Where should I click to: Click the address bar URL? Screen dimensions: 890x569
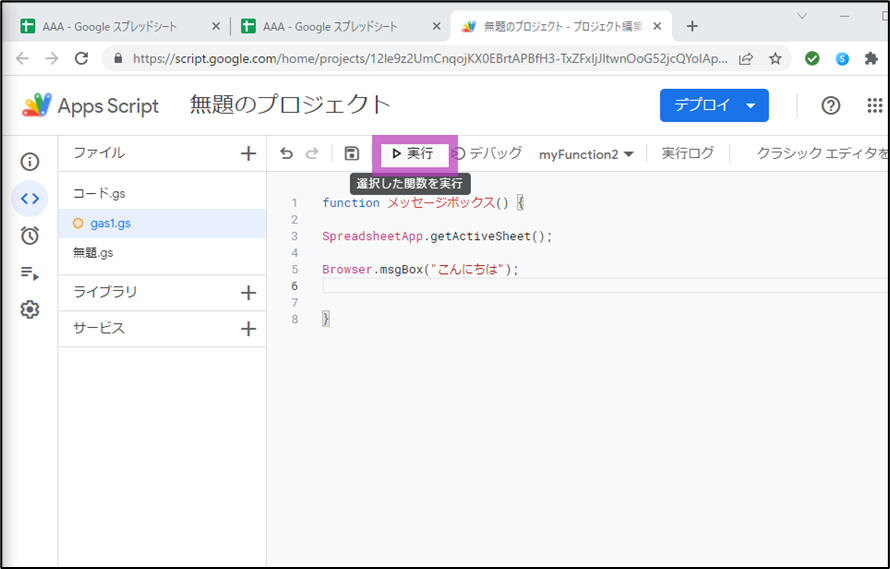pos(430,58)
